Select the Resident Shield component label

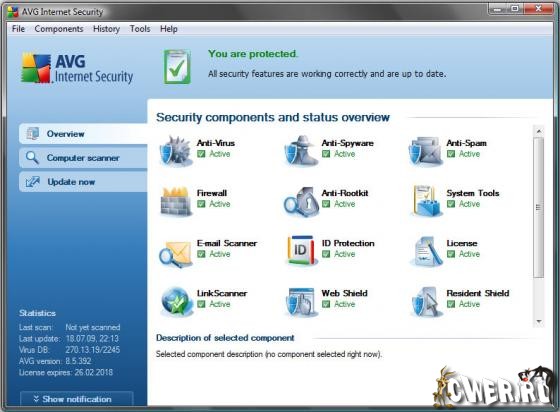point(478,293)
